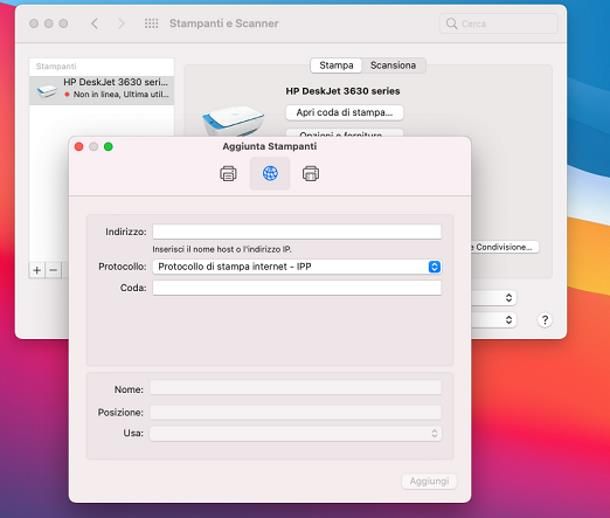The height and width of the screenshot is (518, 610).
Task: Click the Opzioni e forniture button
Action: [x=344, y=133]
